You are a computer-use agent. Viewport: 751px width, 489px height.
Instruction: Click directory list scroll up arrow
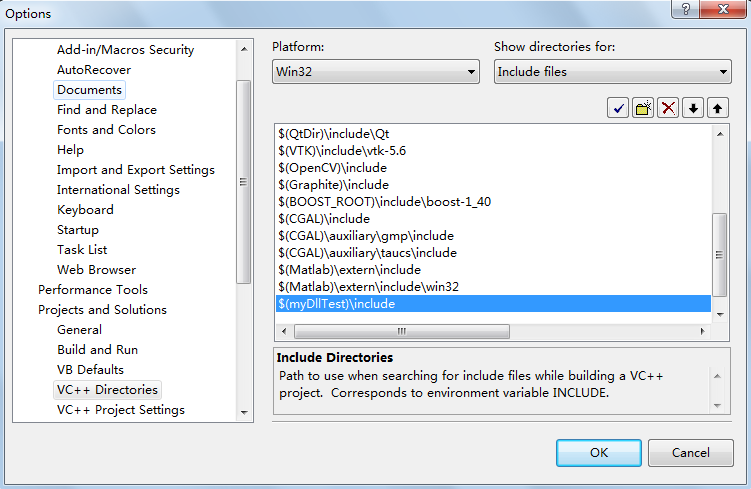click(x=720, y=134)
